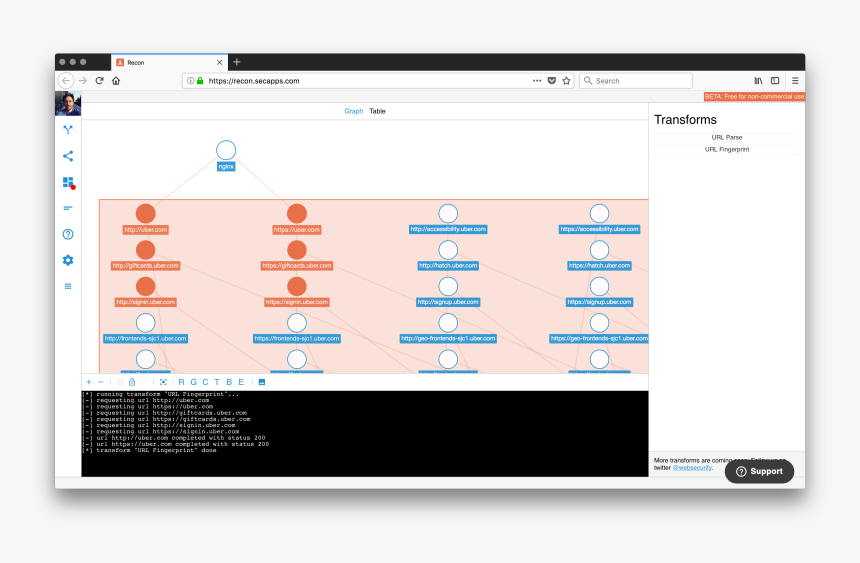This screenshot has width=860, height=563.
Task: Click the zoom in plus icon
Action: pyautogui.click(x=88, y=382)
